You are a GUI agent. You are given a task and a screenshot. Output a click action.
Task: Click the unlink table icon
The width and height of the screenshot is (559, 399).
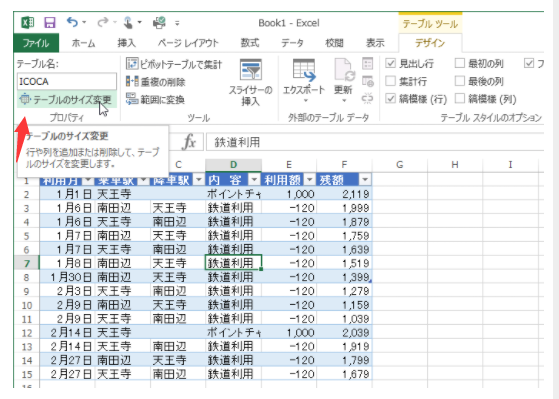click(367, 98)
